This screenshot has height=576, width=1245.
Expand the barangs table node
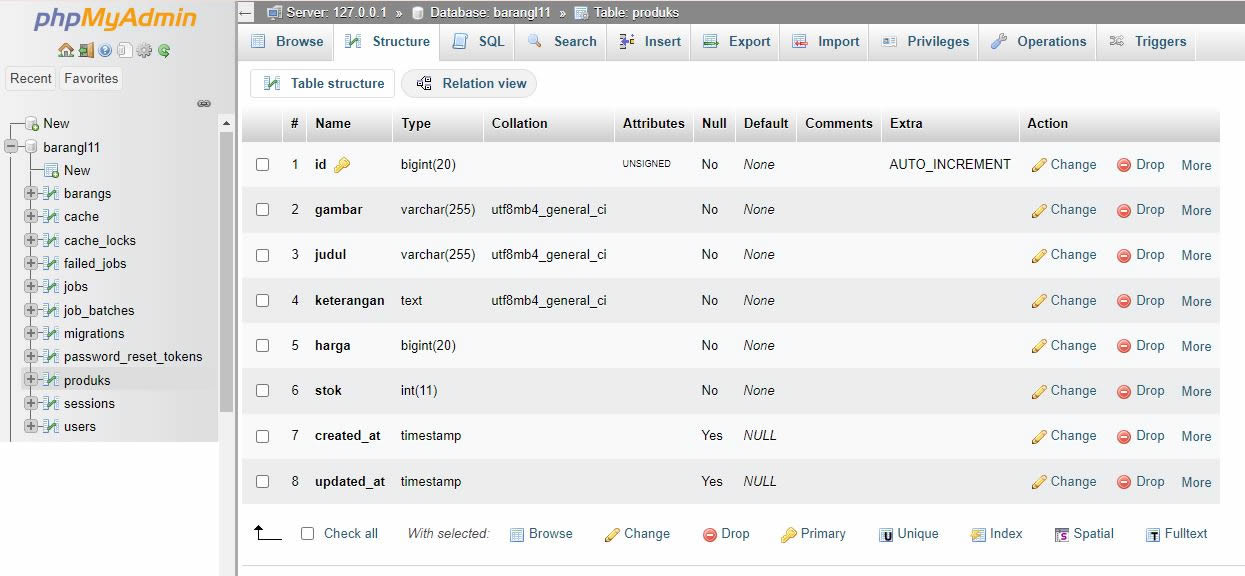pyautogui.click(x=31, y=193)
